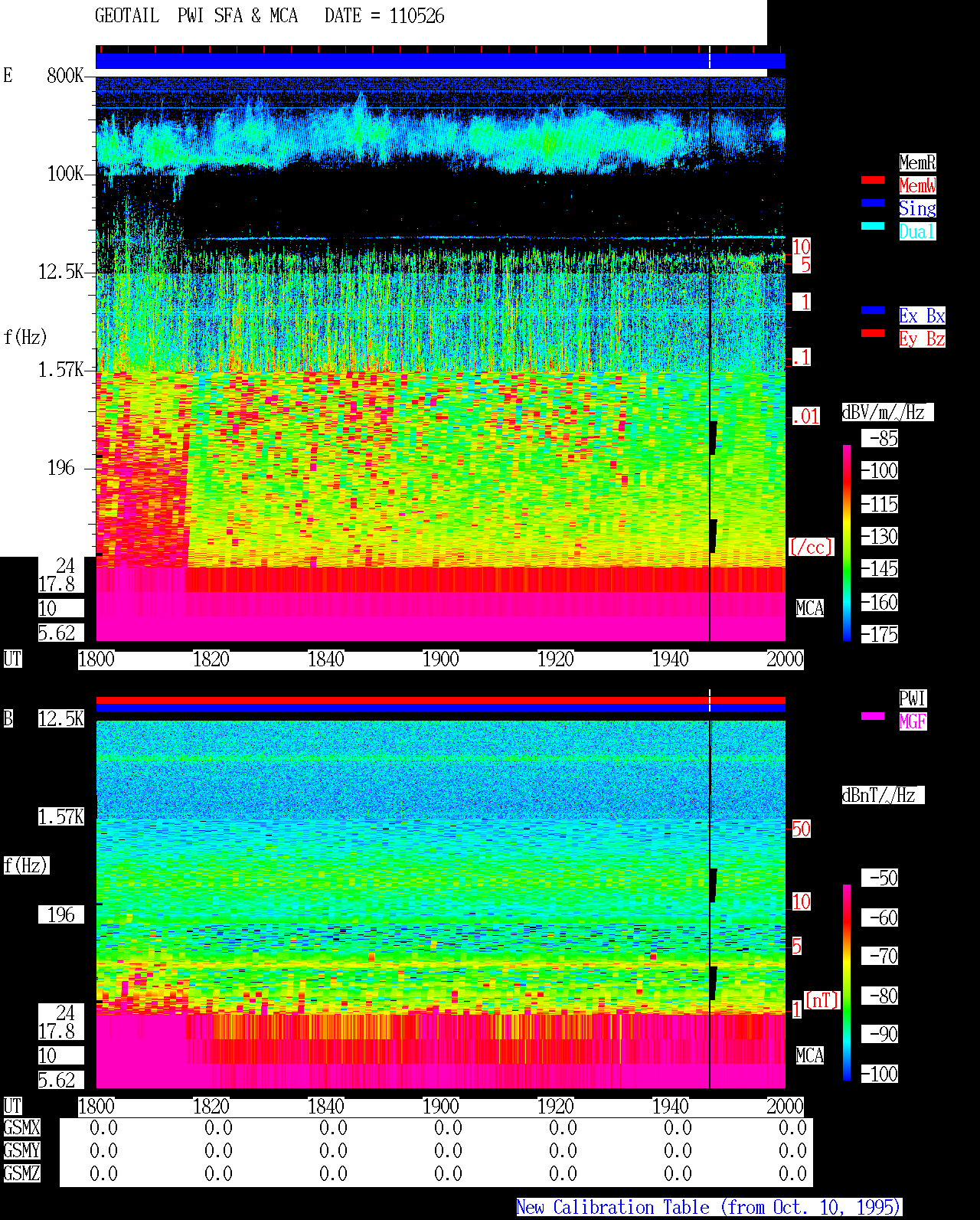
Task: Click the magenta MGF legend swatch
Action: coord(873,716)
